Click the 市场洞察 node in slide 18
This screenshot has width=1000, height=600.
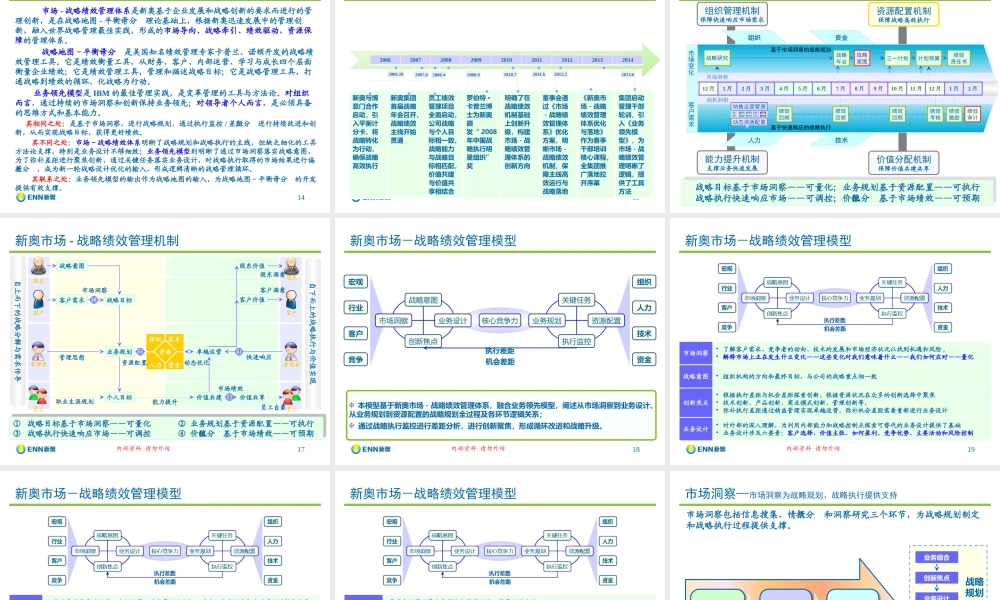393,321
